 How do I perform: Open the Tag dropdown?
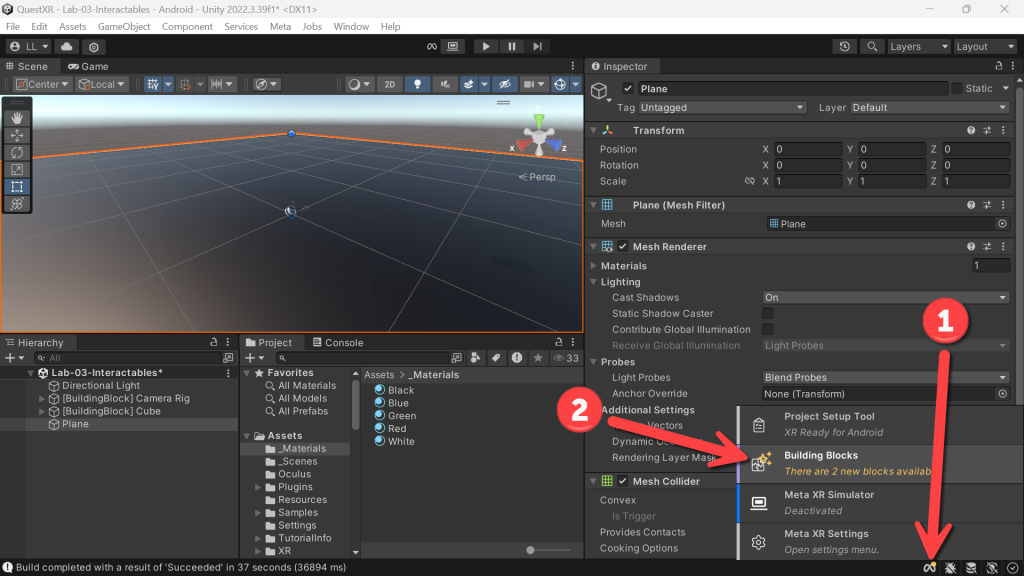722,108
